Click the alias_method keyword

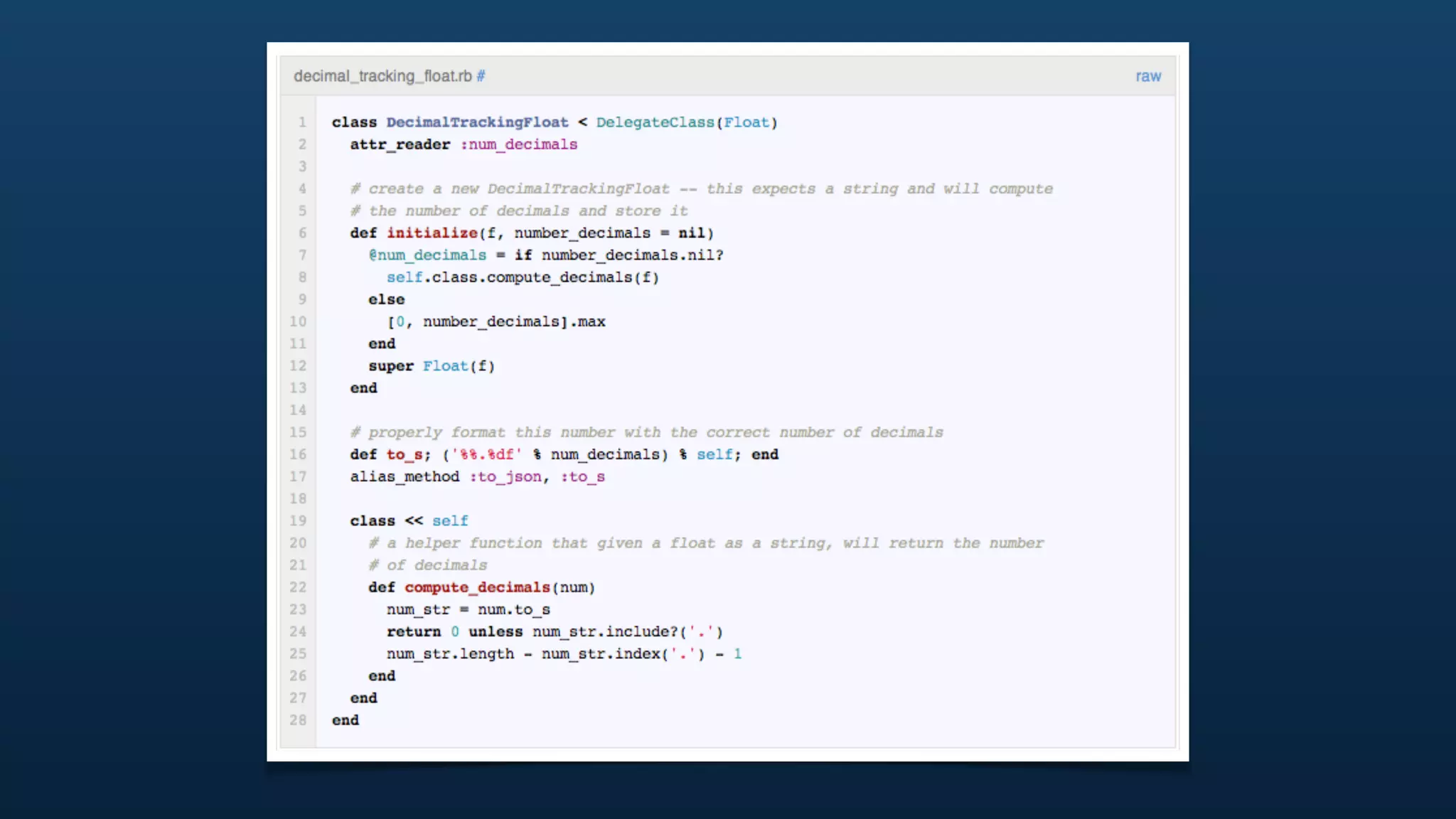pyautogui.click(x=405, y=477)
